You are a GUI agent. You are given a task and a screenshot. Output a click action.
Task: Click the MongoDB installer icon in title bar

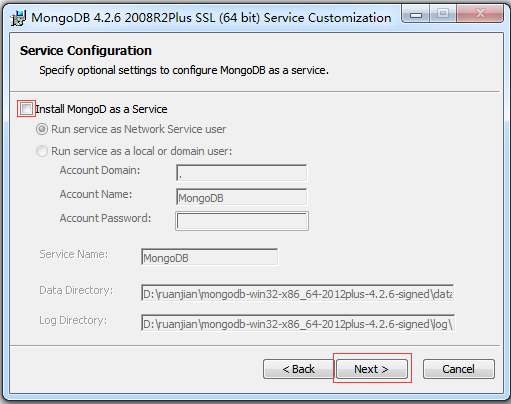pyautogui.click(x=18, y=18)
